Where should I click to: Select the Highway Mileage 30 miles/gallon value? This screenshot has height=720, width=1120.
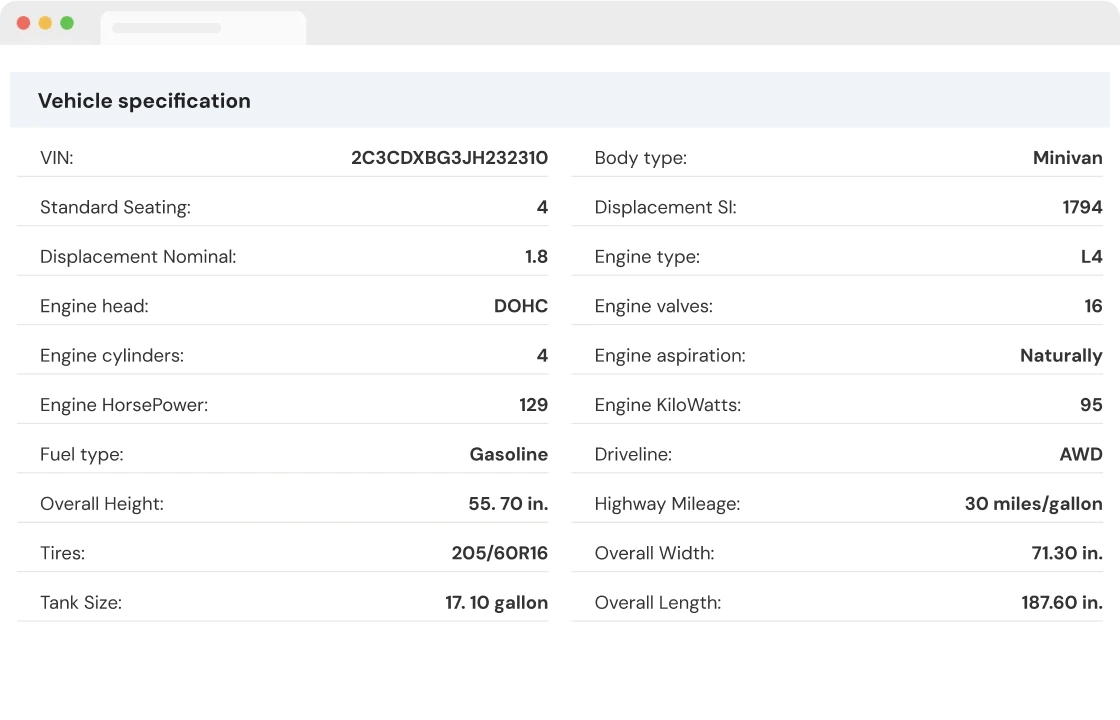[x=1033, y=504]
